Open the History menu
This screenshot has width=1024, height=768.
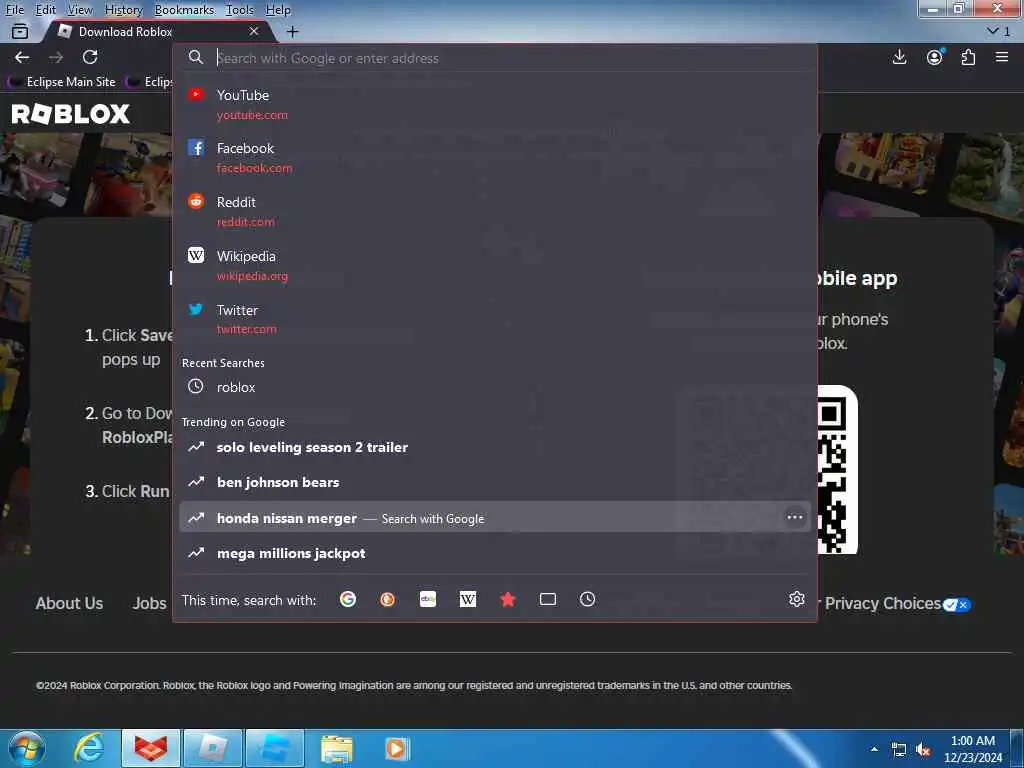click(123, 10)
